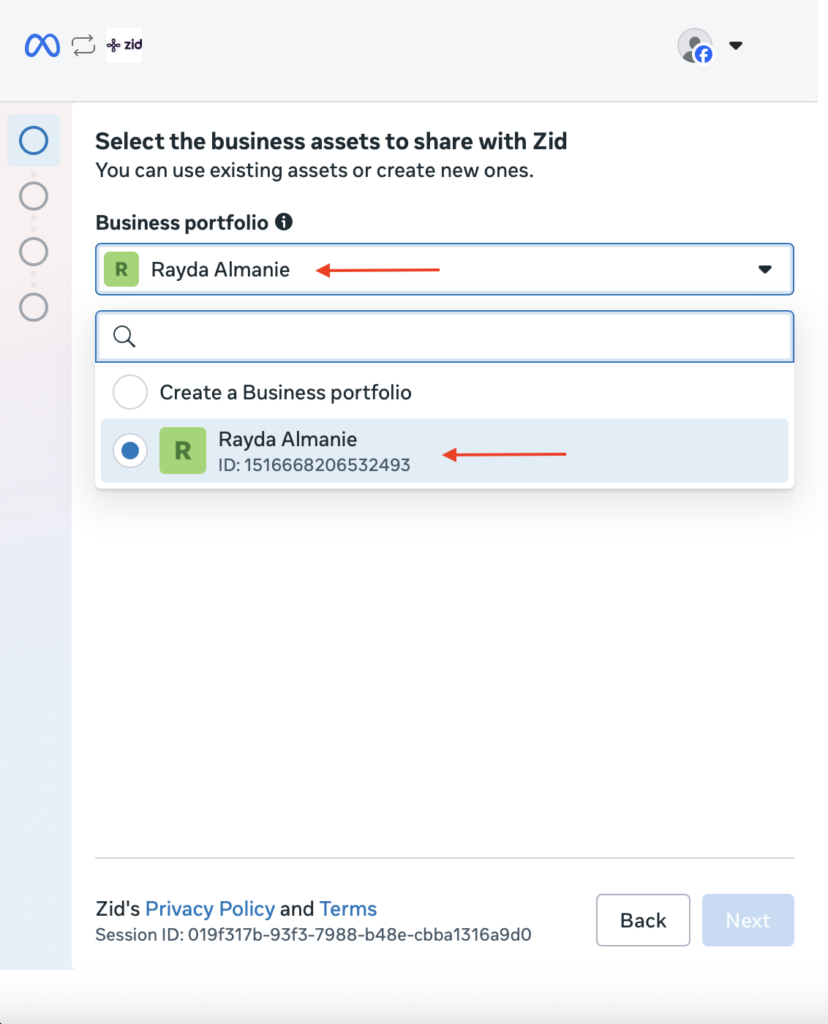Open Zid's Privacy Policy link
Screen dimensions: 828x1024
pos(210,908)
